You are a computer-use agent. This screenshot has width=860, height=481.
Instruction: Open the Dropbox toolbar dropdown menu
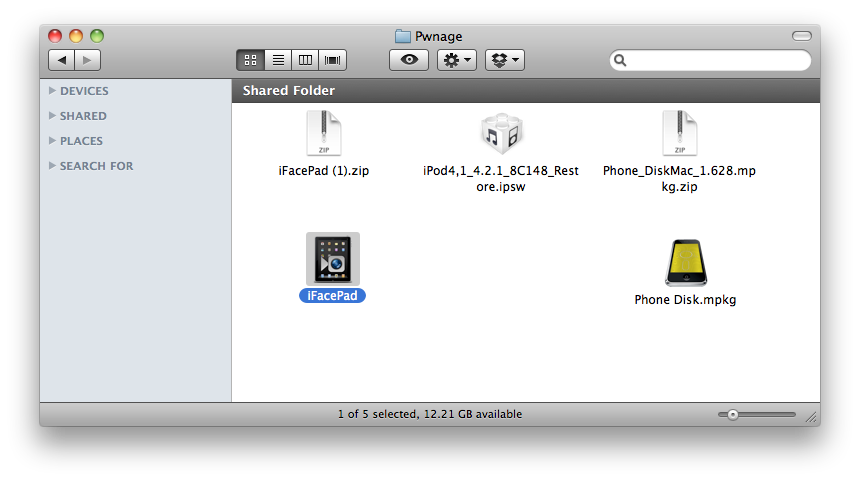[x=505, y=60]
